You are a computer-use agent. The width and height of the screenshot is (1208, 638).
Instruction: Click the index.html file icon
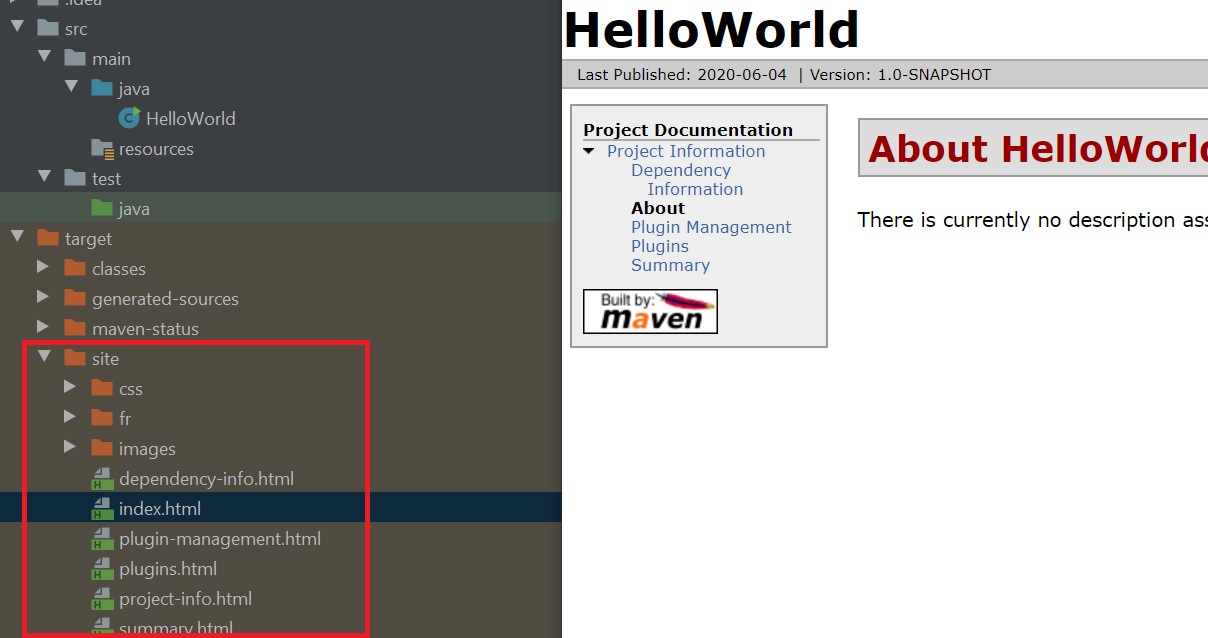102,509
